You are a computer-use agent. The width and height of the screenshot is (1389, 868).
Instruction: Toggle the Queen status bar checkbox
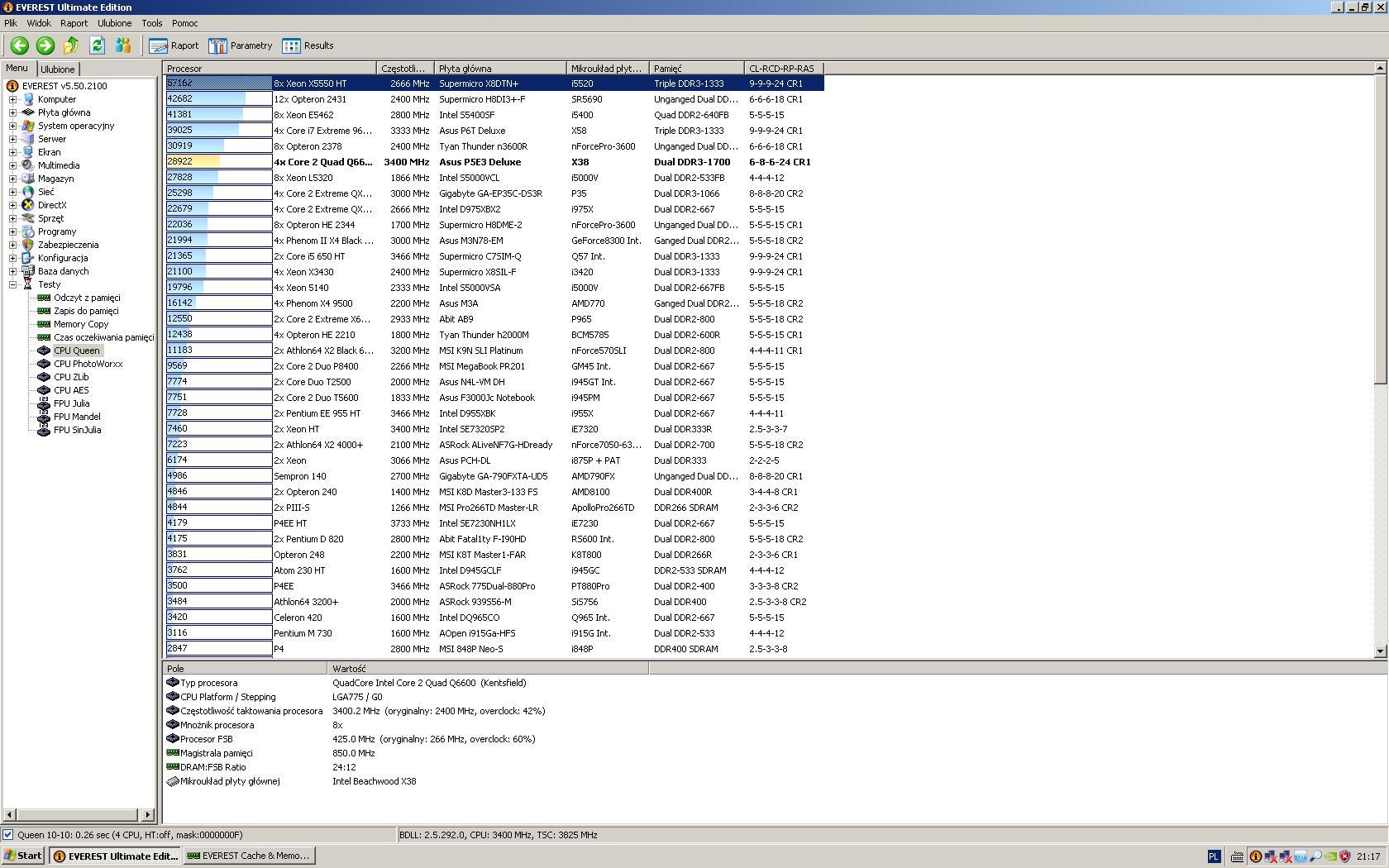[x=8, y=835]
